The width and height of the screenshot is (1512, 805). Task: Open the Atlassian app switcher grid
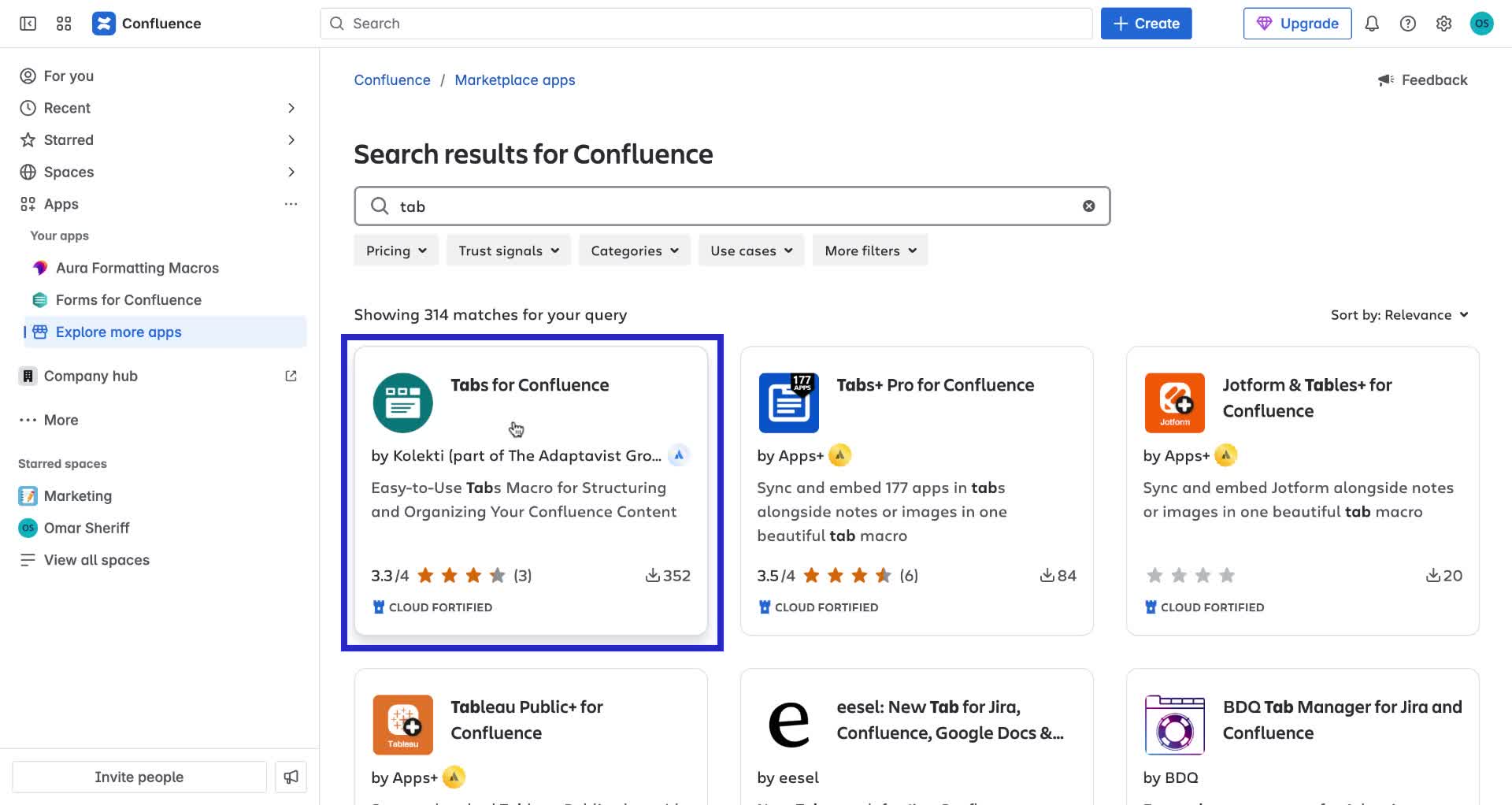[64, 24]
